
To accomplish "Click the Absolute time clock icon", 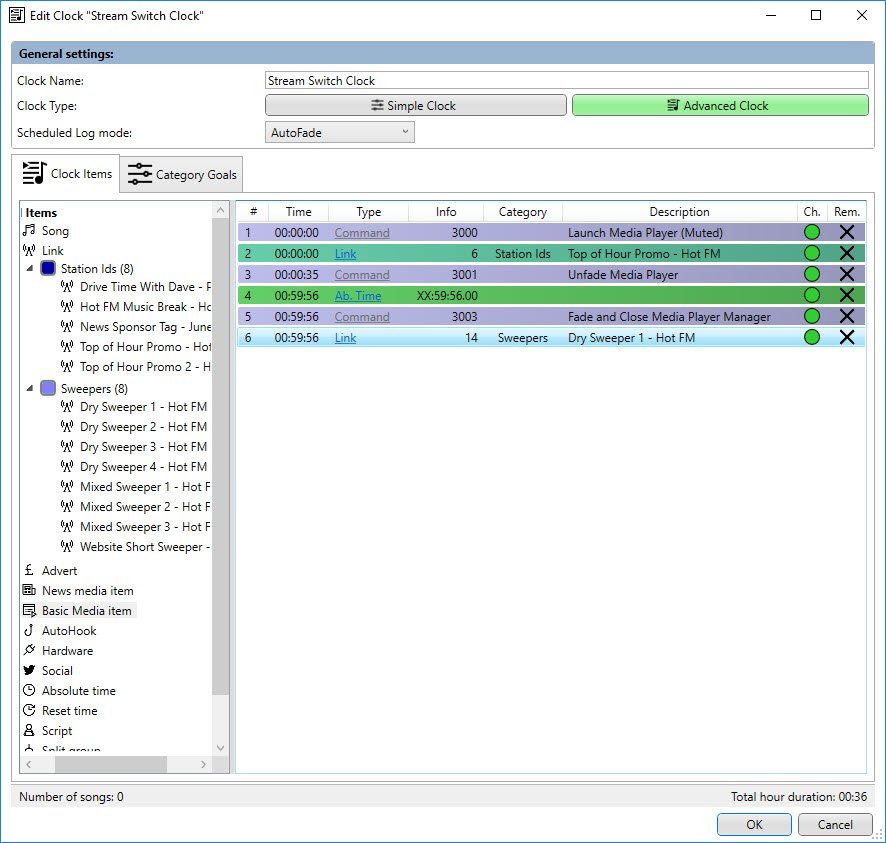I will pyautogui.click(x=29, y=690).
